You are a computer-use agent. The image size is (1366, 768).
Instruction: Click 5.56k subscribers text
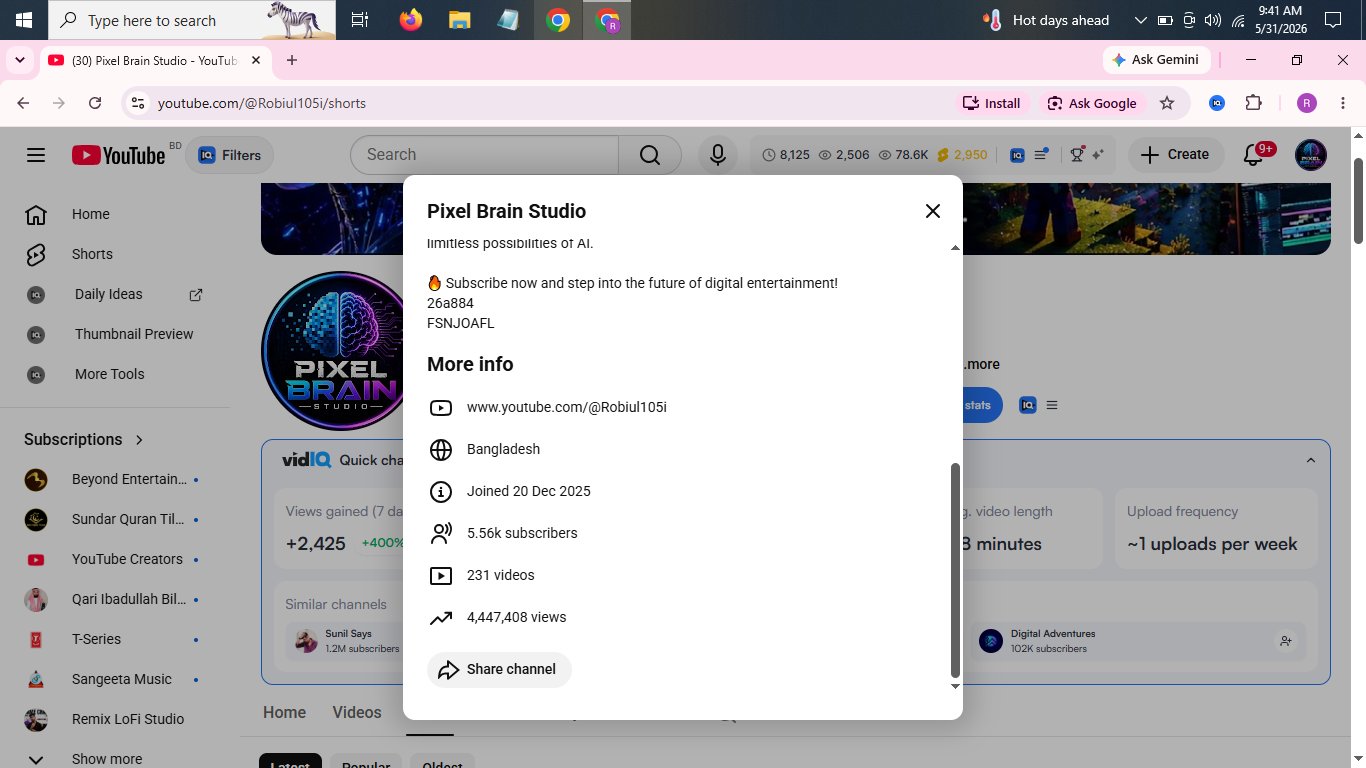(x=522, y=533)
